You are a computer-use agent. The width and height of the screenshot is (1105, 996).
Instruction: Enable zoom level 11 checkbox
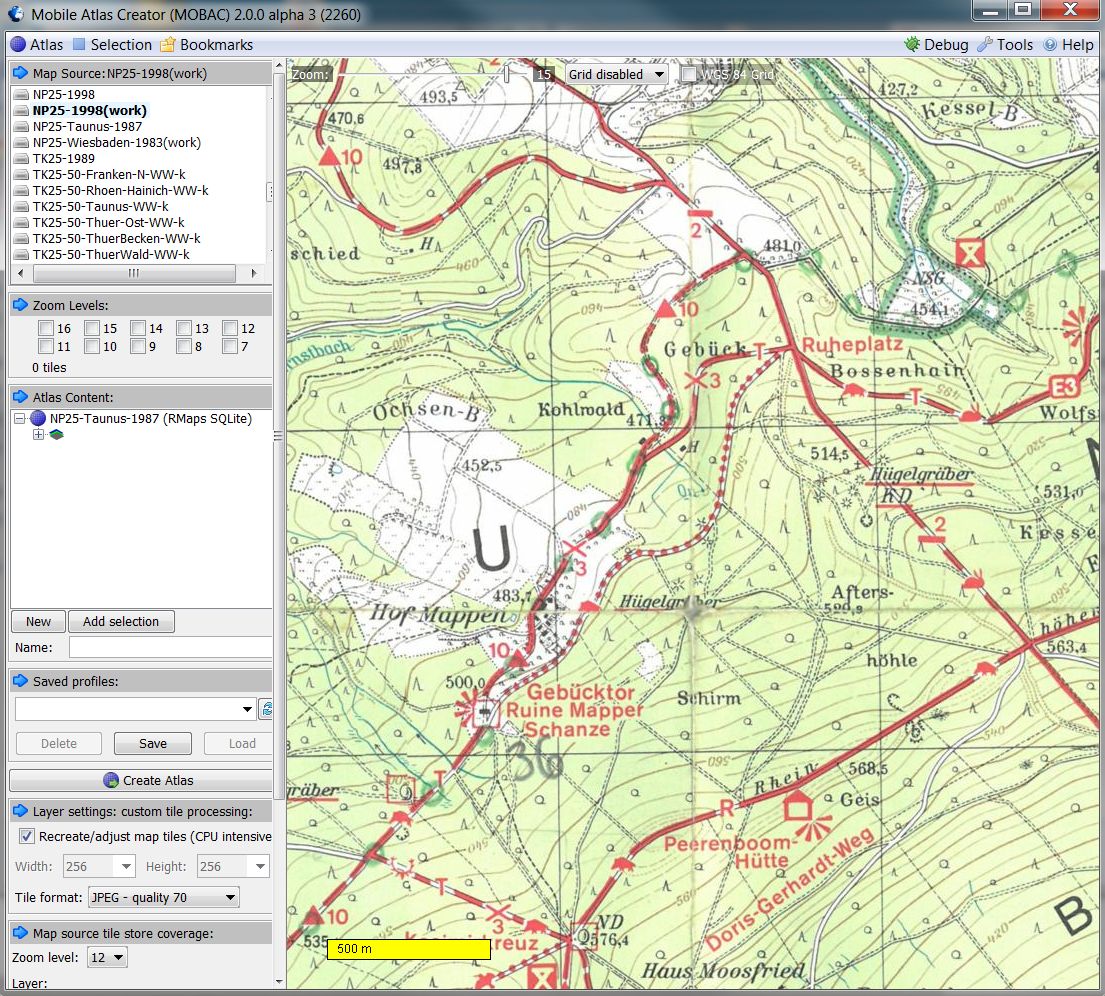[46, 346]
